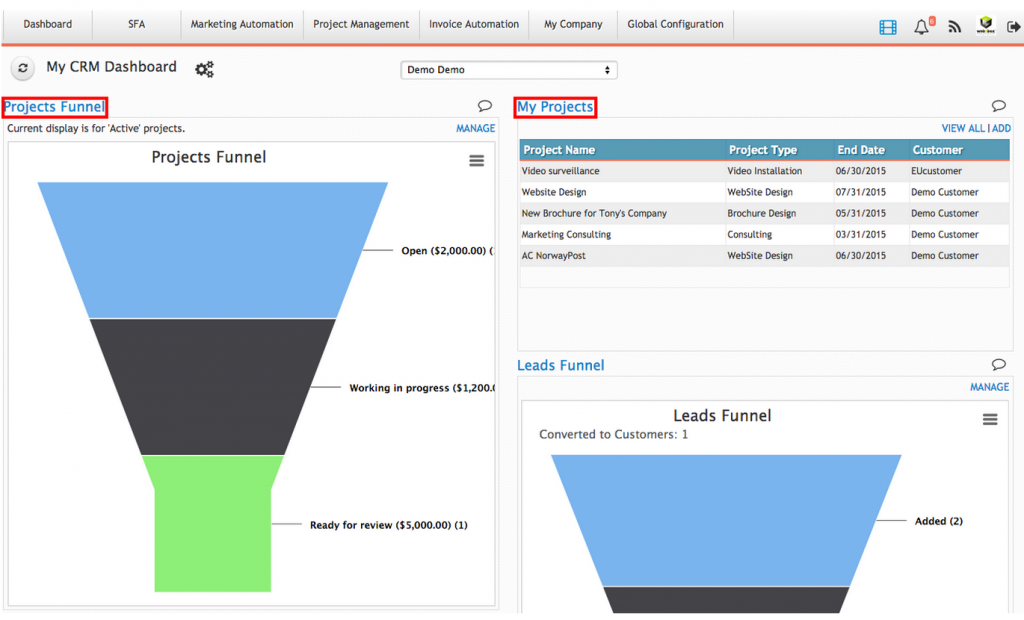
Task: Click ADD in the My Projects widget
Action: tap(1000, 128)
